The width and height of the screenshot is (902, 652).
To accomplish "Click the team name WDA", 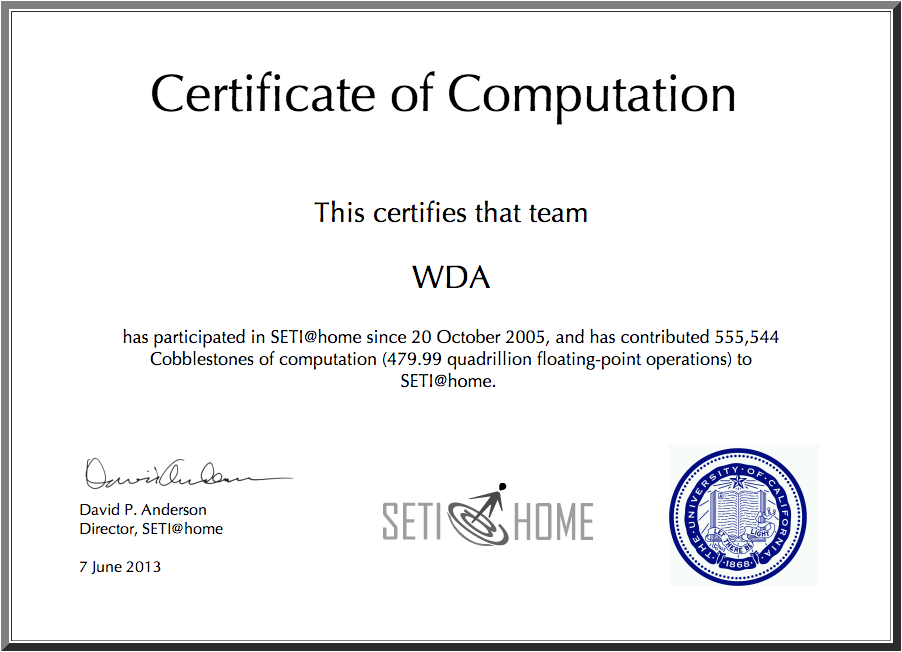I will click(451, 277).
